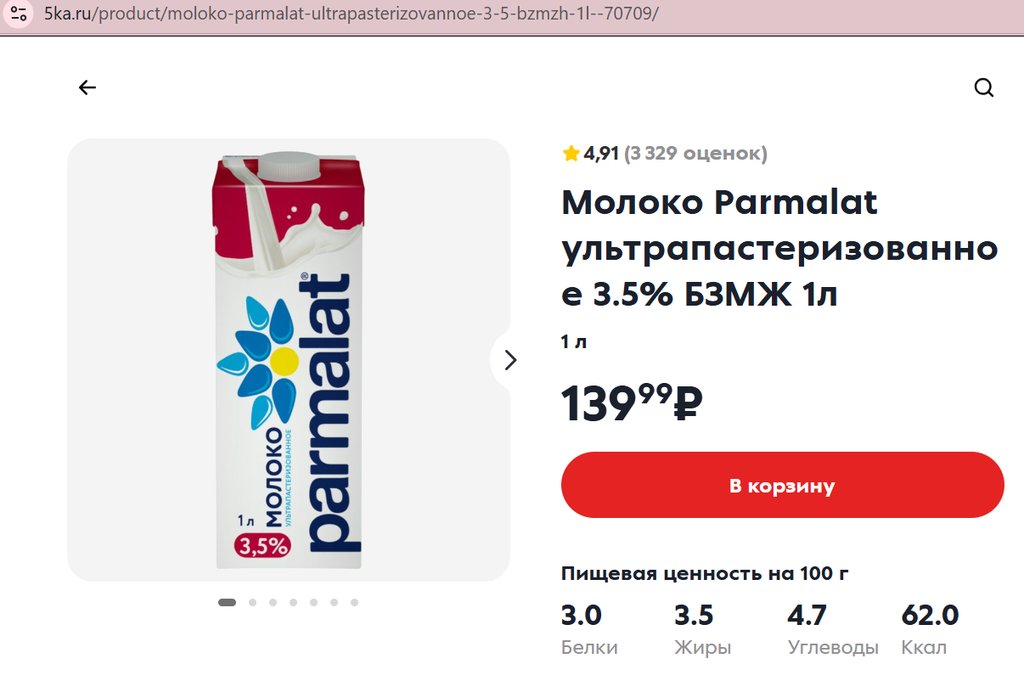Viewport: 1024px width, 681px height.
Task: Click the Молоко Parmalat product title
Action: [x=779, y=247]
